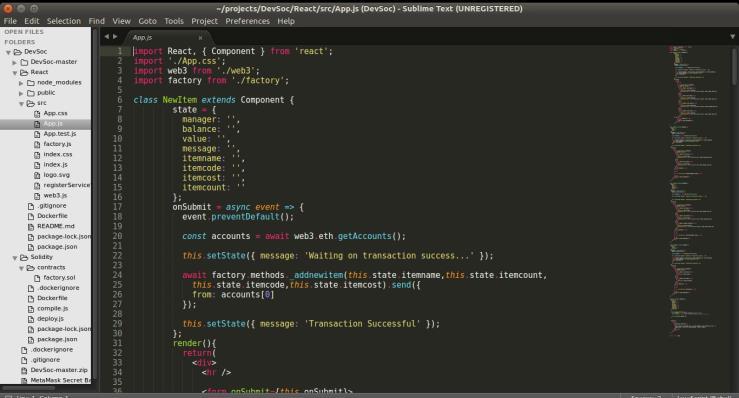
Task: Open the Edit menu
Action: [32, 21]
